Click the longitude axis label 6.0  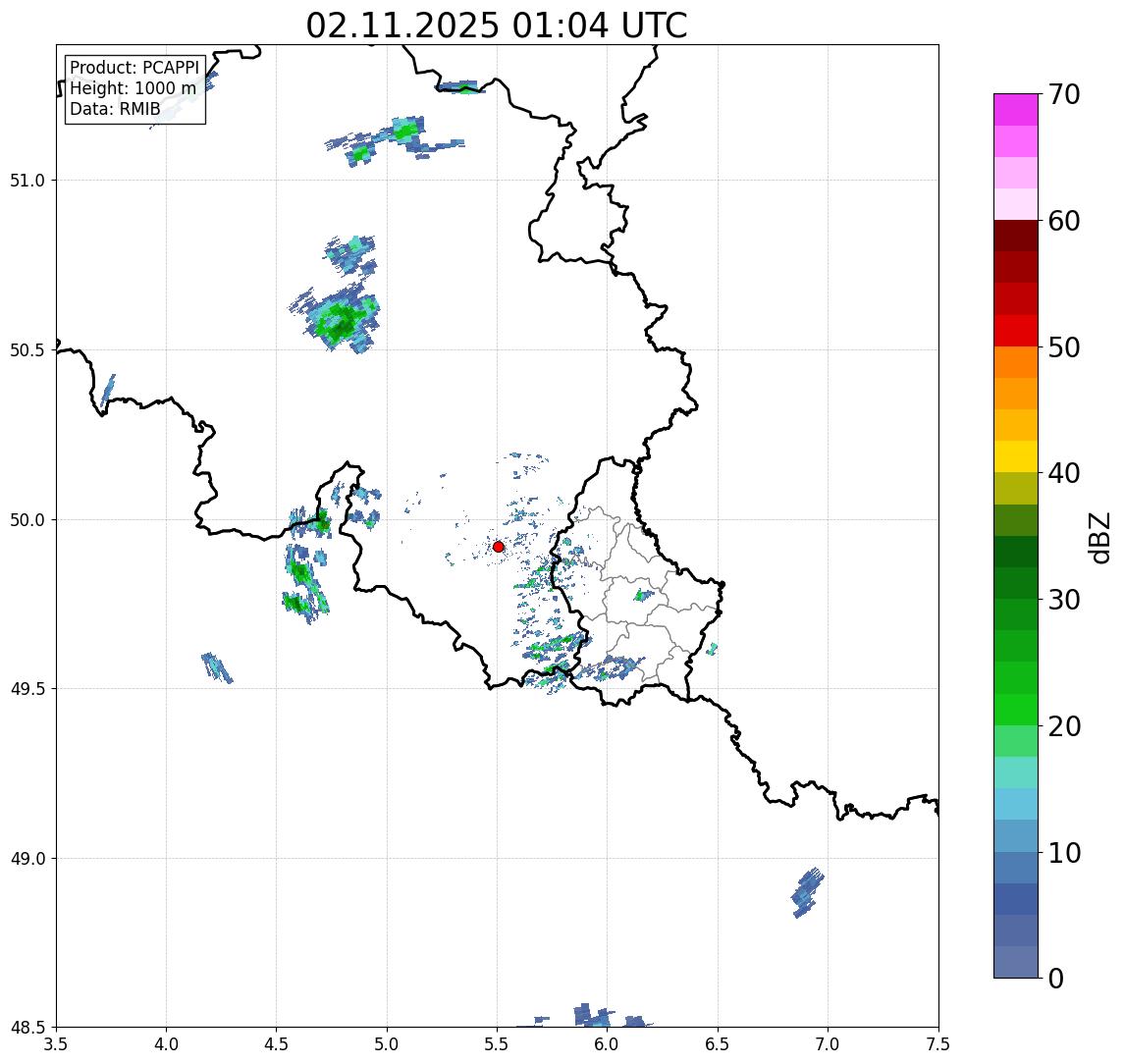coord(608,1044)
